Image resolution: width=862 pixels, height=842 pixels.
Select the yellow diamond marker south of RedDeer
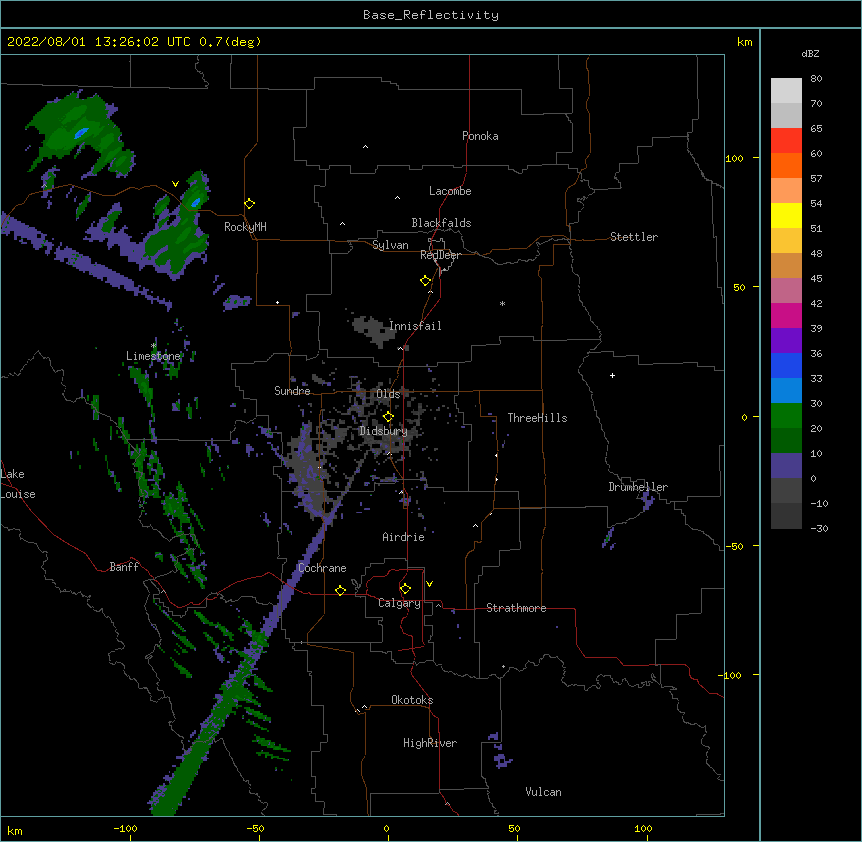pos(426,281)
